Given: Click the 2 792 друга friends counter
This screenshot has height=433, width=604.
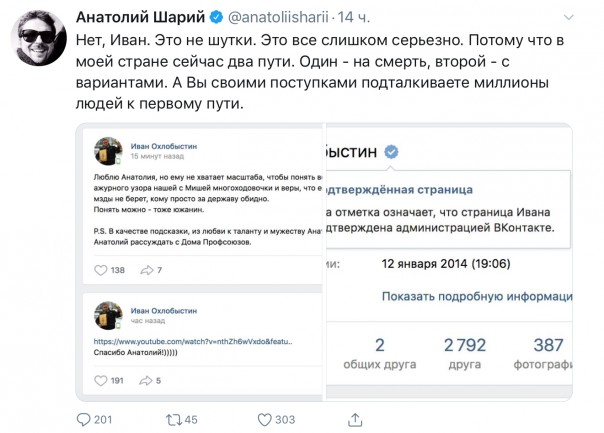Looking at the screenshot, I should click(467, 355).
